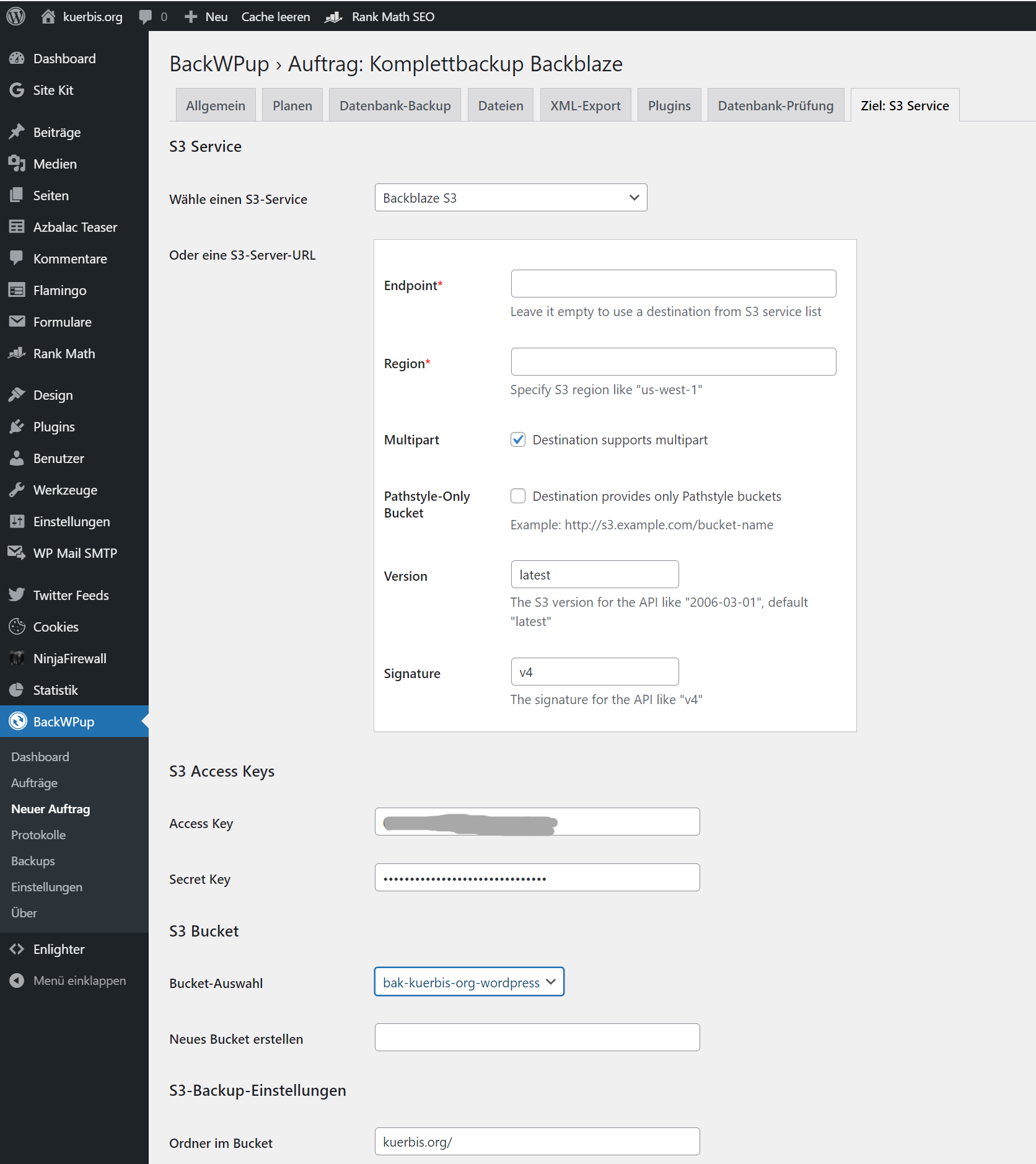The width and height of the screenshot is (1036, 1164).
Task: Click into the Access Key field
Action: [x=537, y=821]
